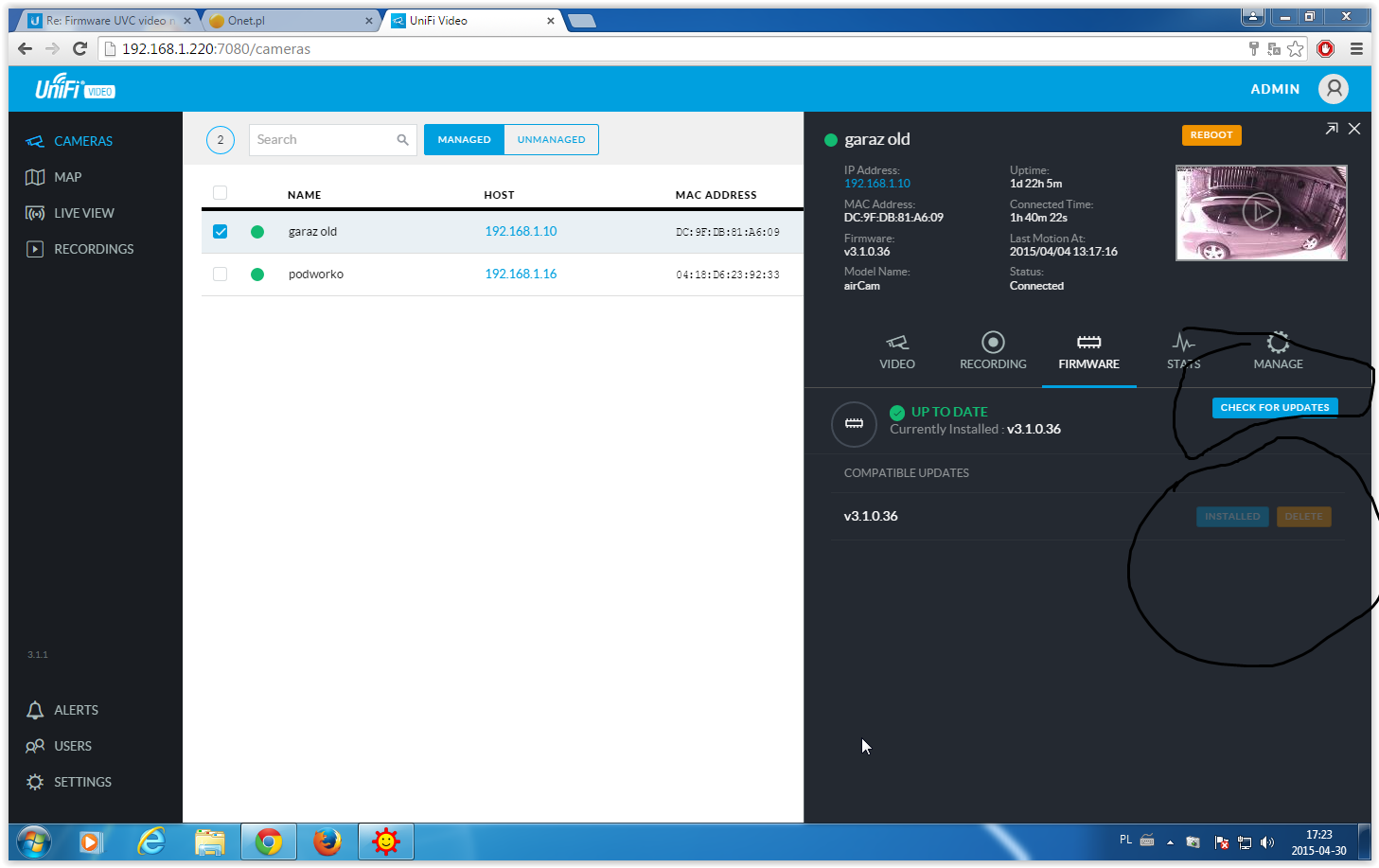
Task: Open host link 192.168.1.16
Action: click(521, 275)
